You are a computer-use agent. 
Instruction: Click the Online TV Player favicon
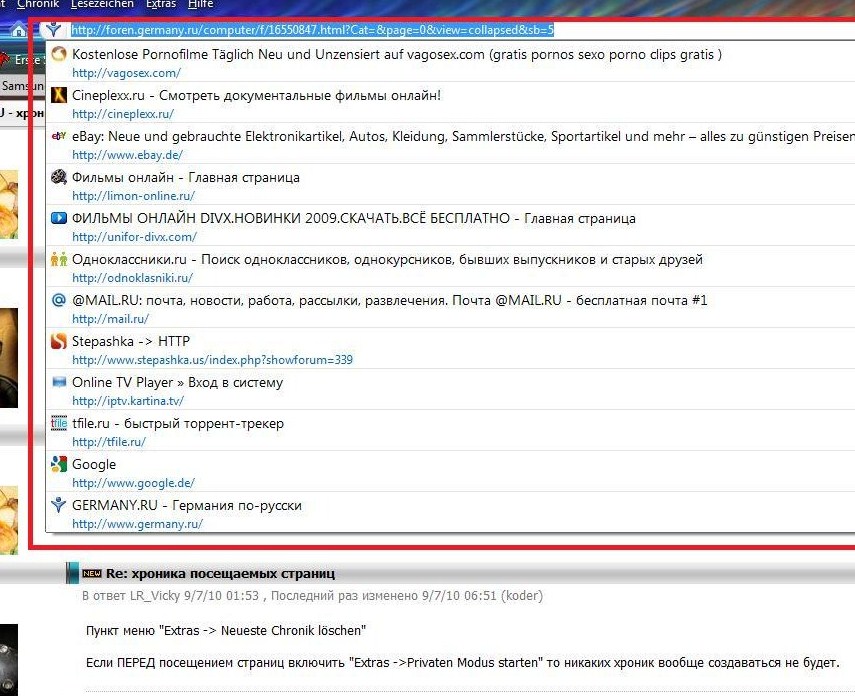point(58,382)
